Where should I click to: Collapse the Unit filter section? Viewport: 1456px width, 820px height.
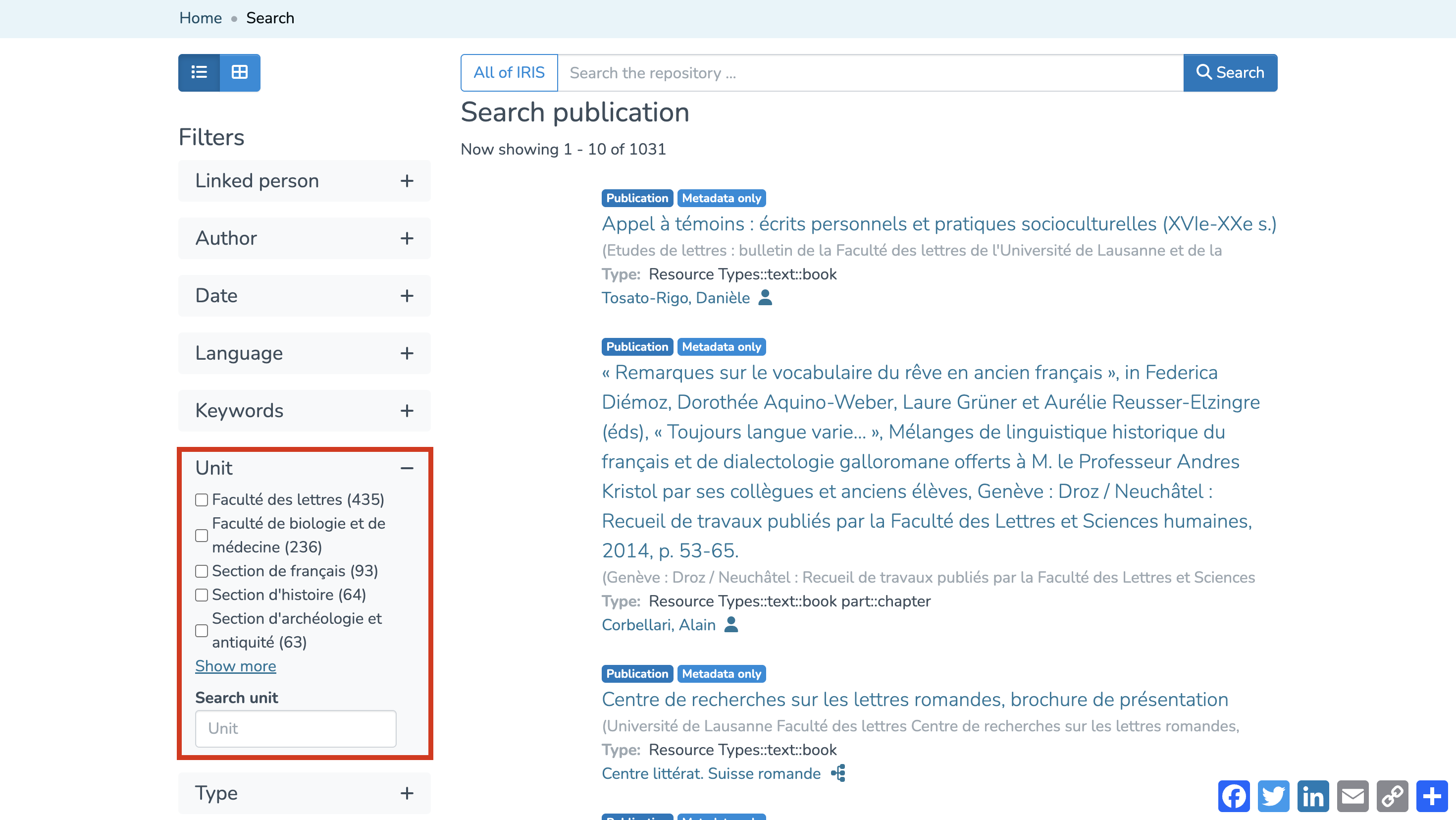coord(407,468)
